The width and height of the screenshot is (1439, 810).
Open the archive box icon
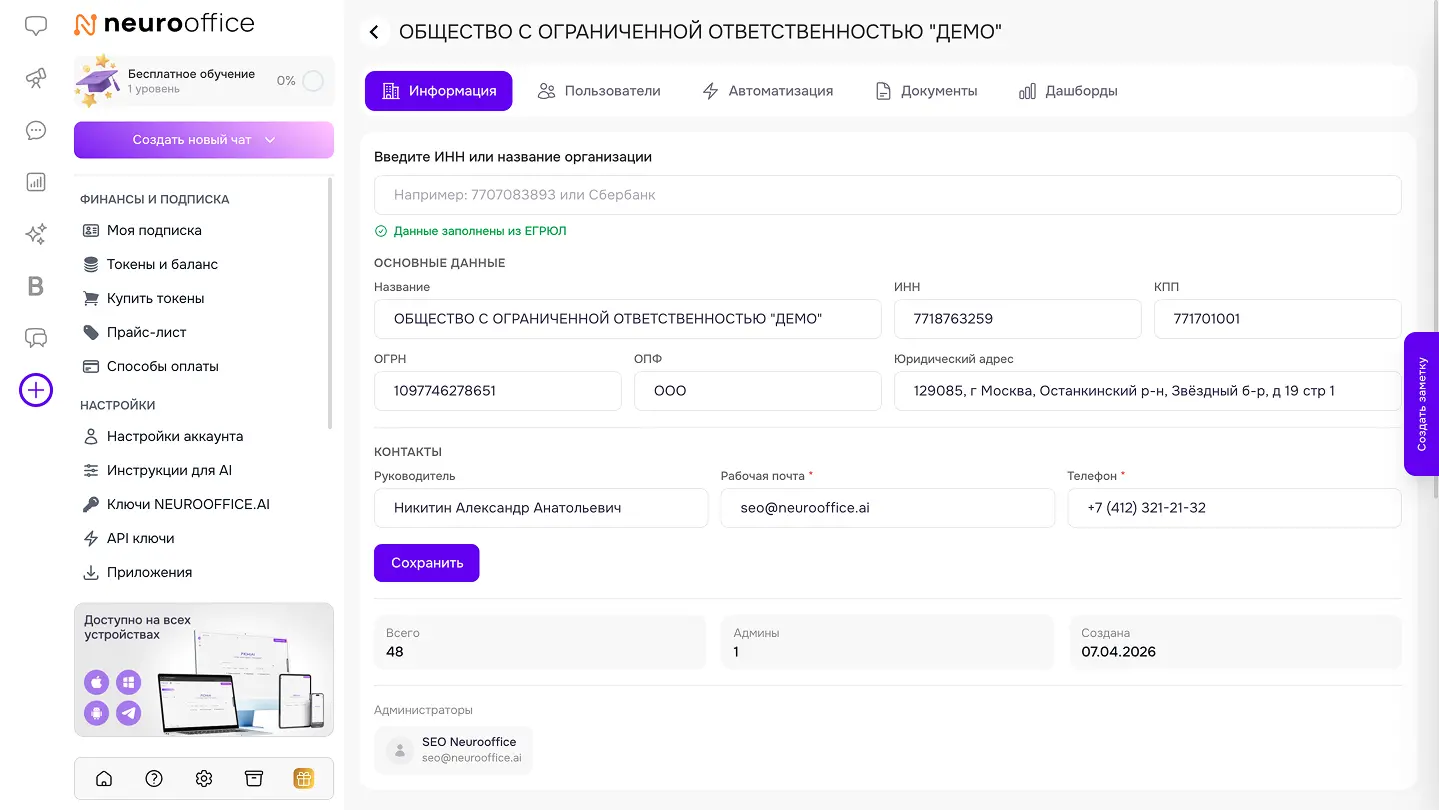[x=254, y=778]
